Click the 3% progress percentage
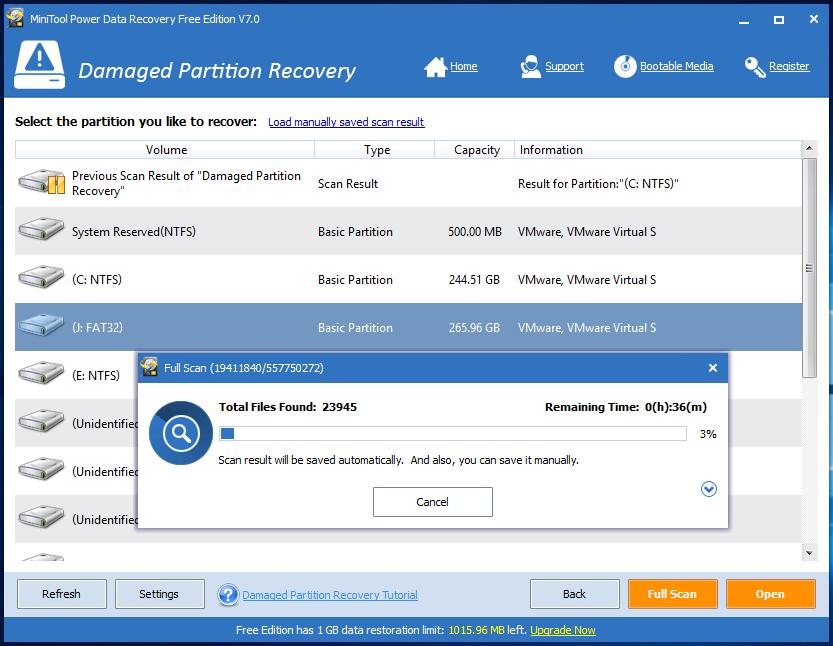Viewport: 833px width, 646px height. pyautogui.click(x=708, y=434)
